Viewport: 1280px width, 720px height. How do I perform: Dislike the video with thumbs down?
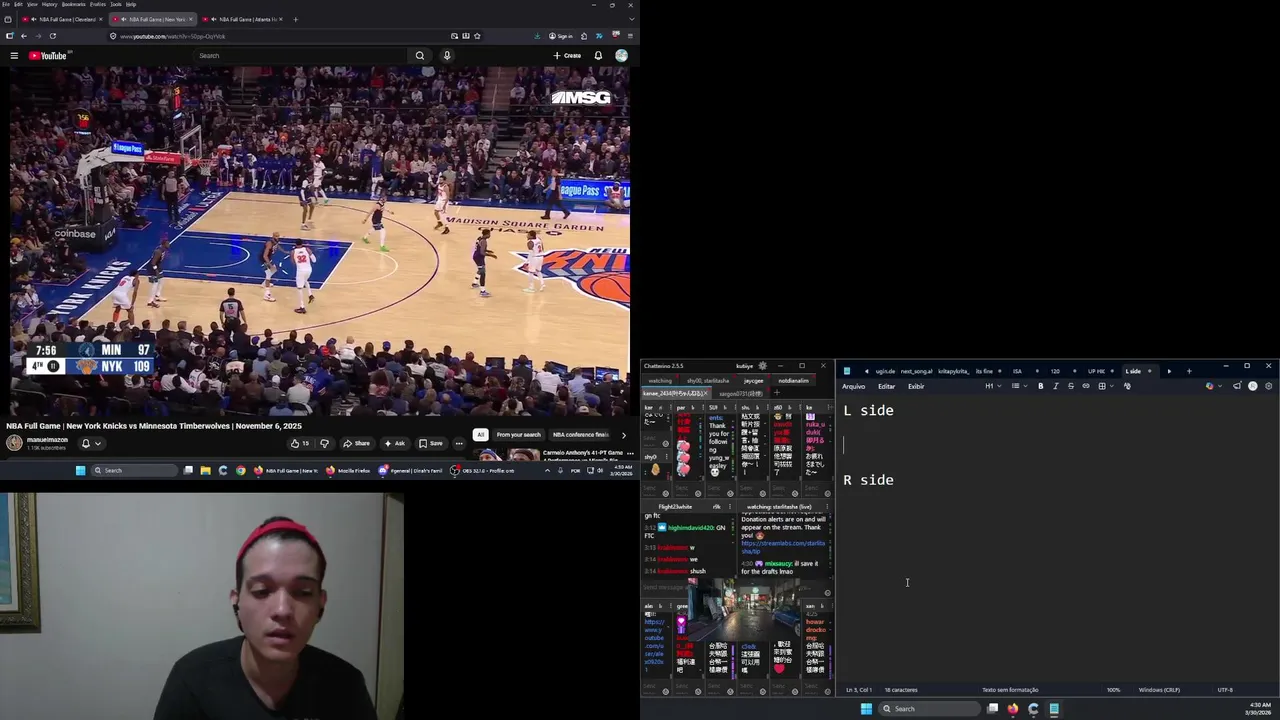pyautogui.click(x=324, y=443)
